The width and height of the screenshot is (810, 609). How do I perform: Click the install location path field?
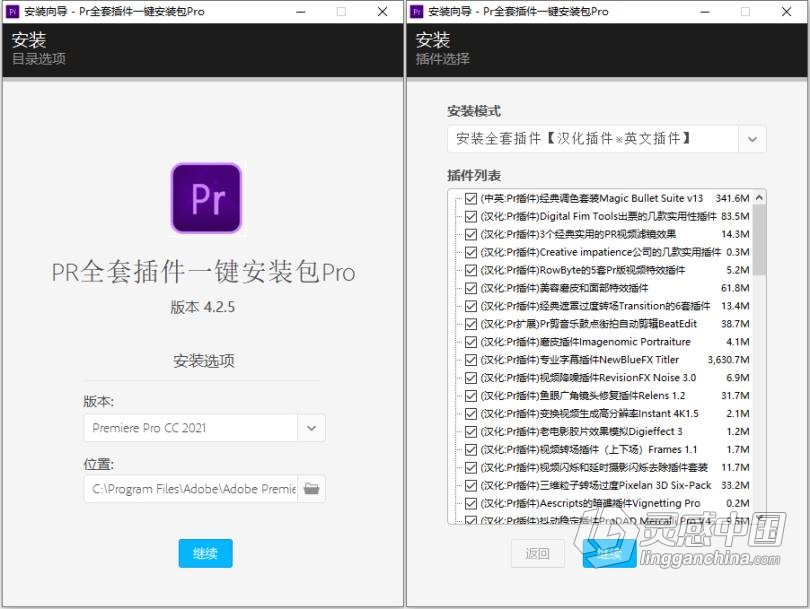pos(191,489)
